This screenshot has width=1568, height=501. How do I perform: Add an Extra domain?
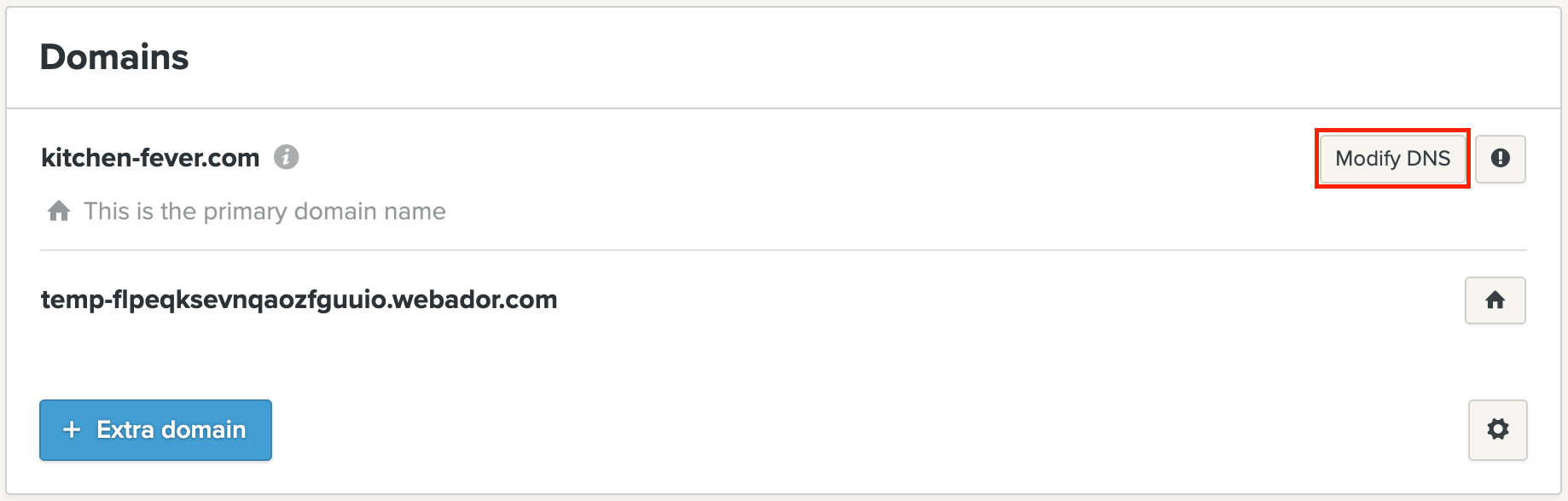(155, 430)
